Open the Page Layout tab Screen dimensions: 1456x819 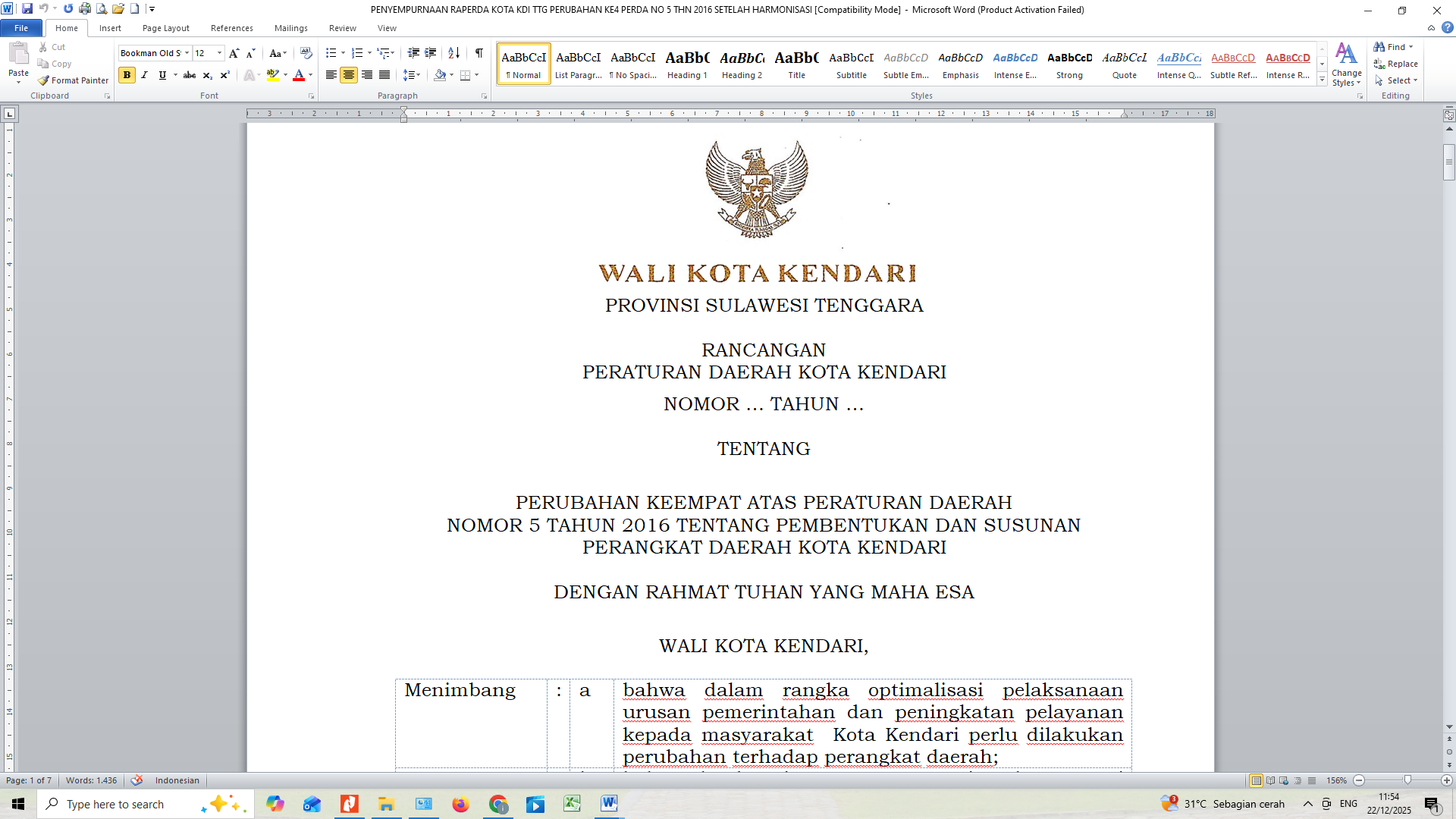tap(165, 28)
